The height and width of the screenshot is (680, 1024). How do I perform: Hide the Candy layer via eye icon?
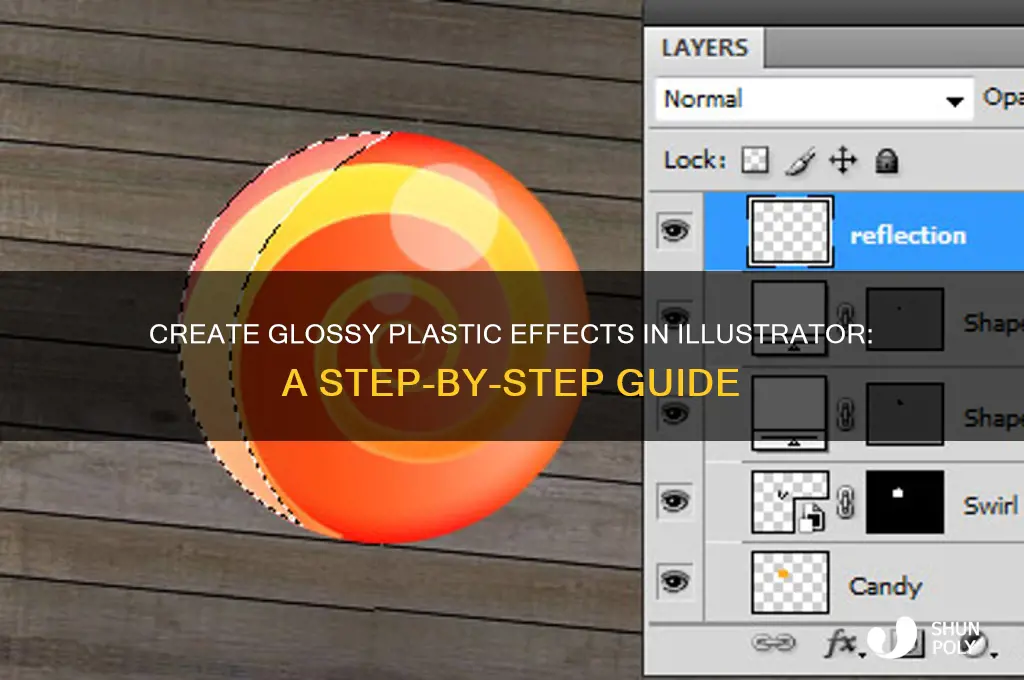[x=675, y=581]
